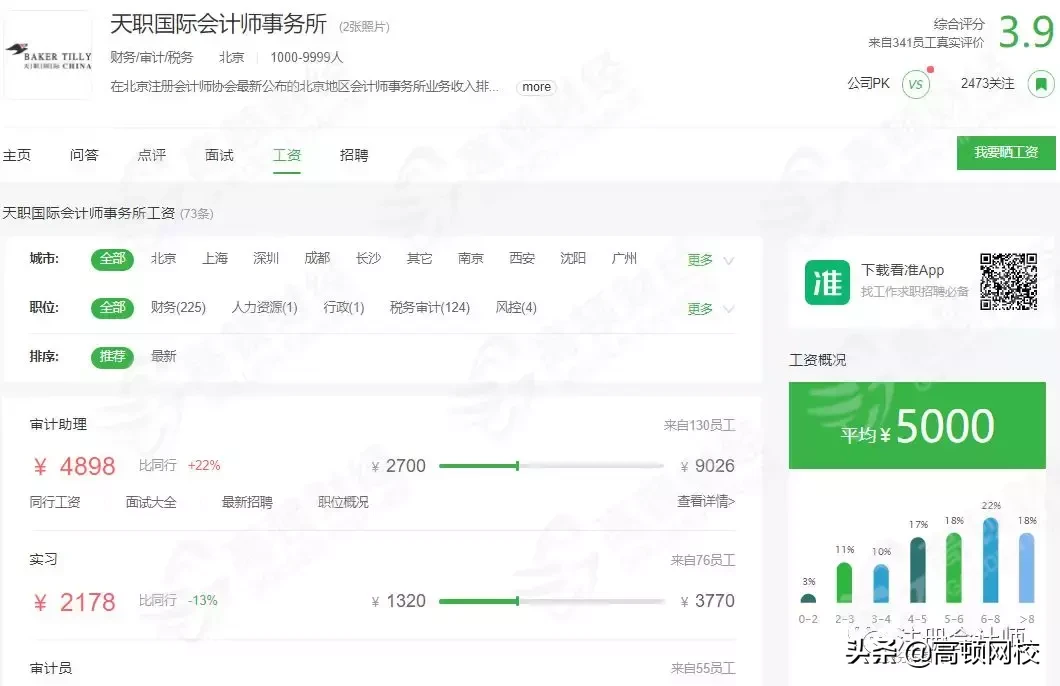Click the 审计助理 salary range slider handle
1060x686 pixels.
click(x=517, y=465)
